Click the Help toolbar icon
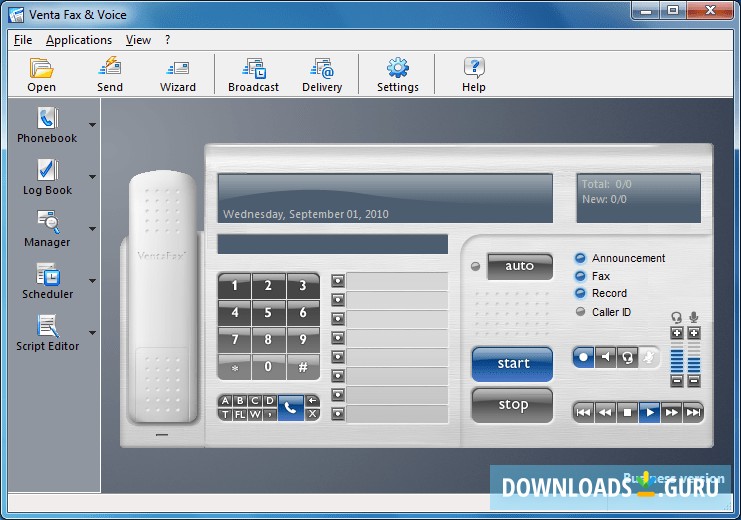 (474, 75)
